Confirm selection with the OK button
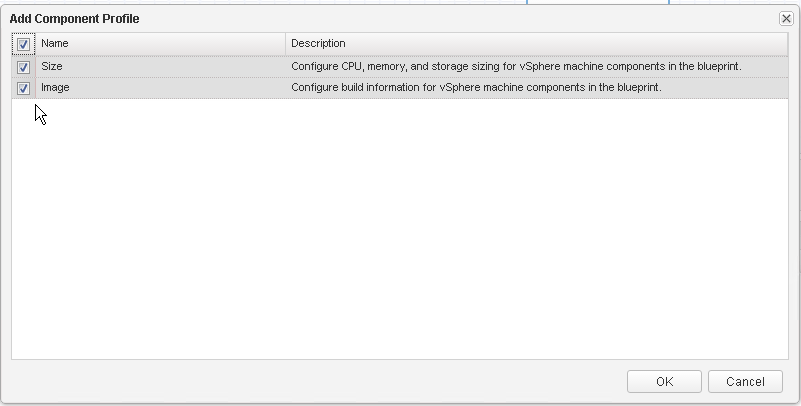The height and width of the screenshot is (406, 801). tap(665, 381)
